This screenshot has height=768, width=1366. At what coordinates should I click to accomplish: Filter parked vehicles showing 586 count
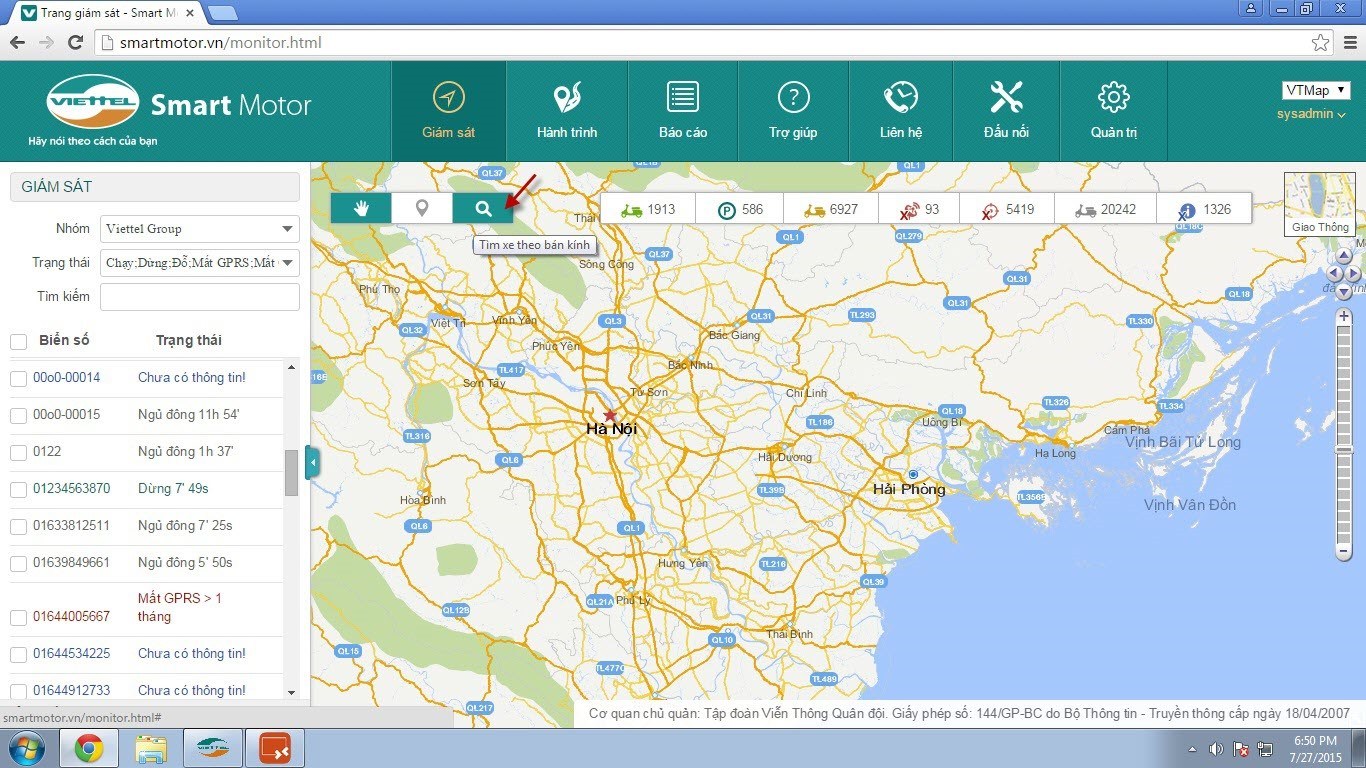tap(739, 210)
